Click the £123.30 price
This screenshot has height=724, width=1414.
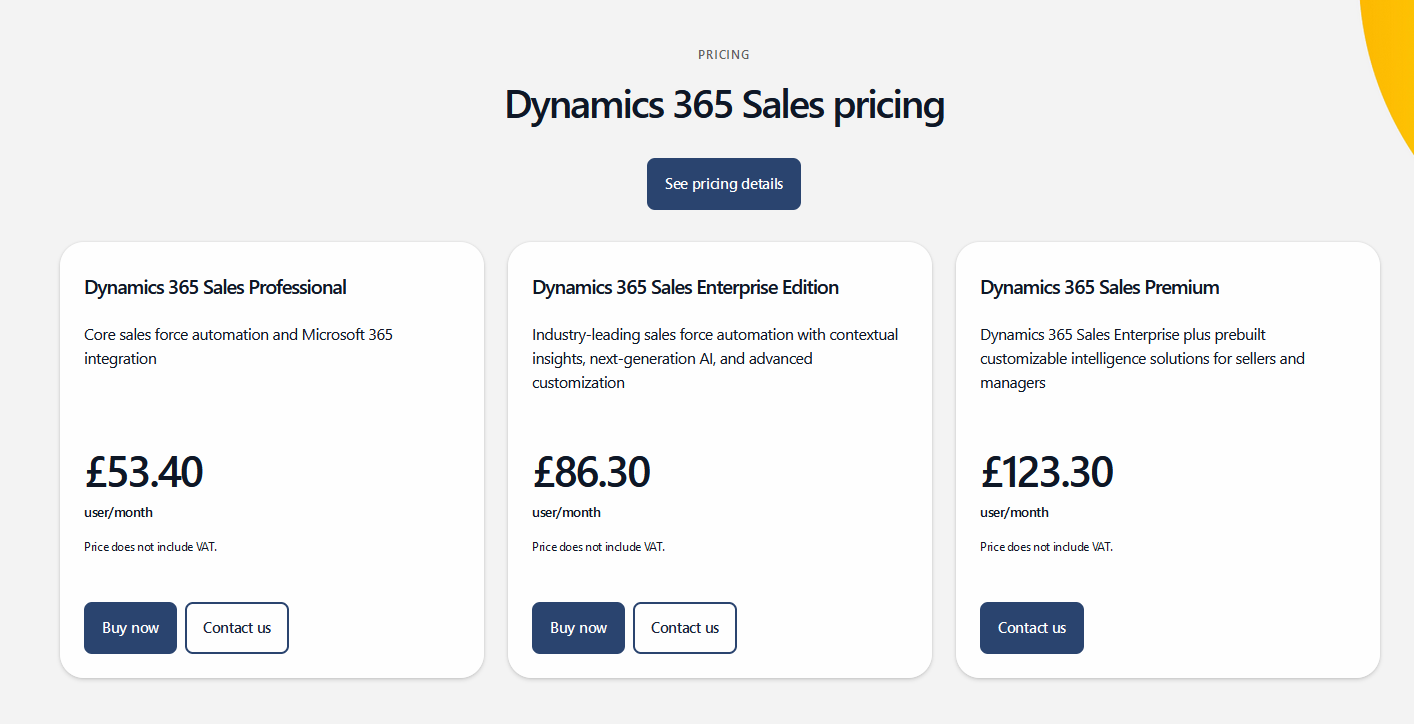(x=1046, y=472)
